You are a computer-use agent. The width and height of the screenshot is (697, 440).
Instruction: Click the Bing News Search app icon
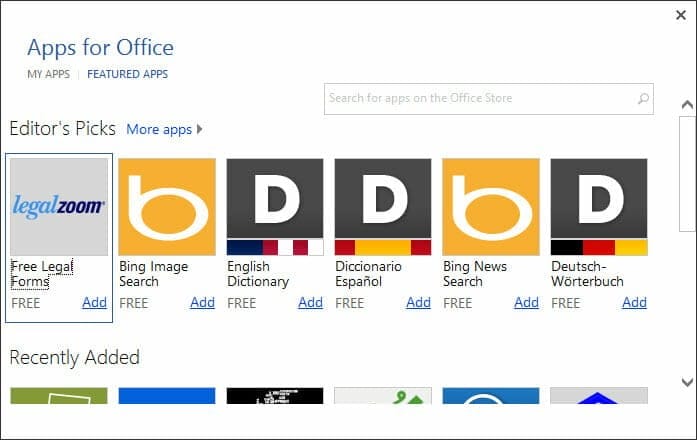coord(491,206)
